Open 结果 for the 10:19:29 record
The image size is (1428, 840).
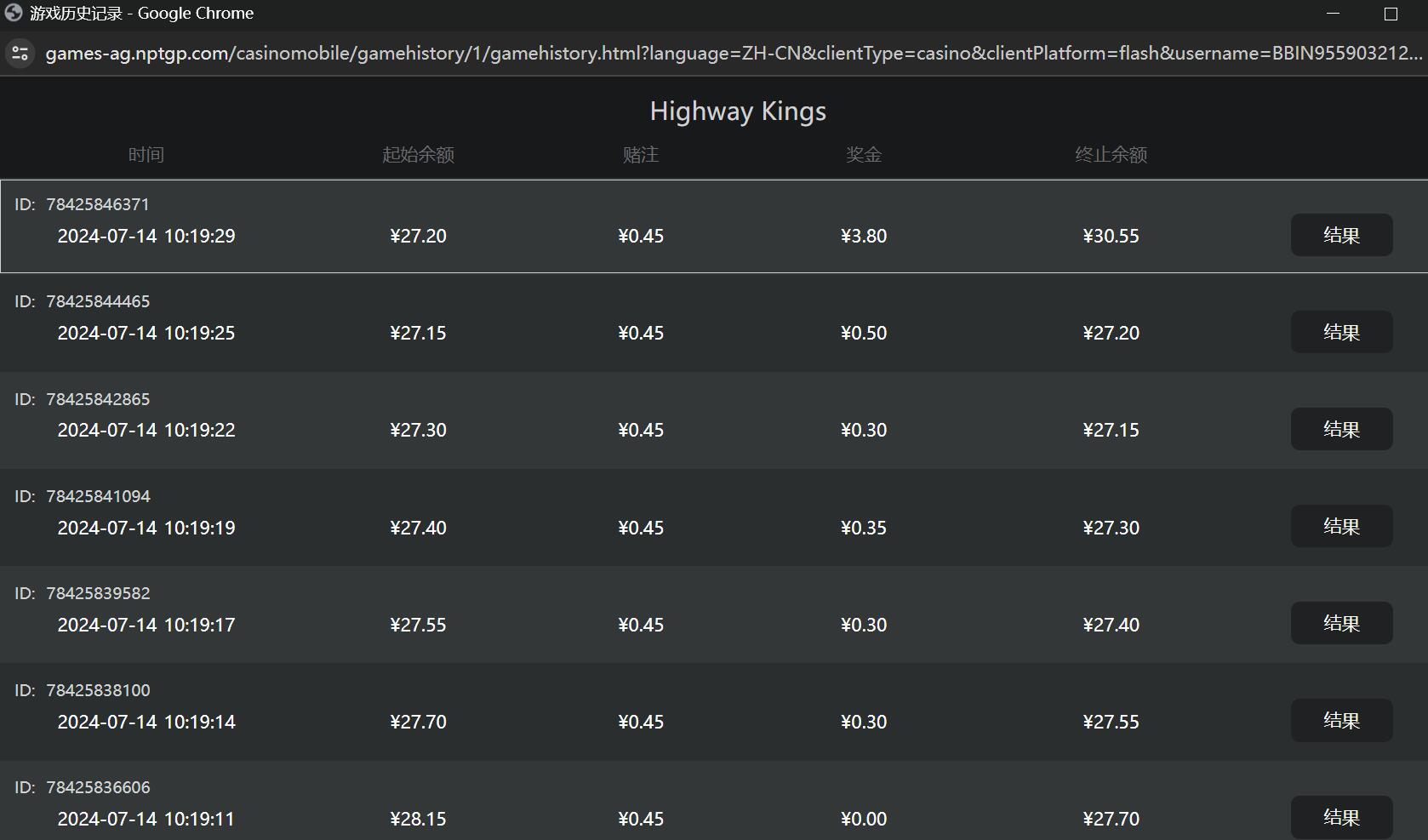(1341, 235)
